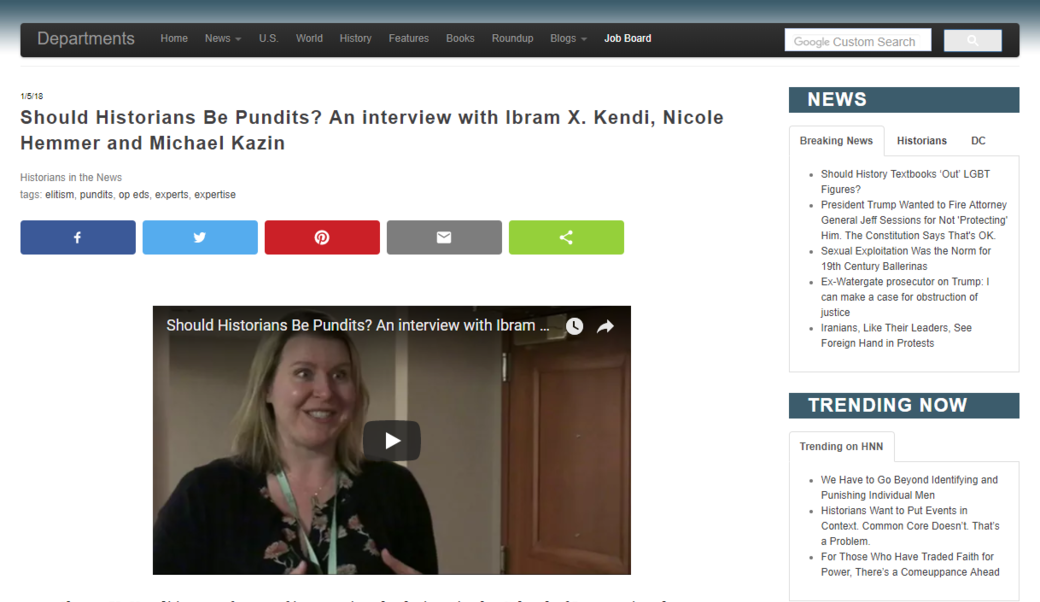This screenshot has height=602, width=1040.
Task: Select the DC news tab
Action: point(978,141)
